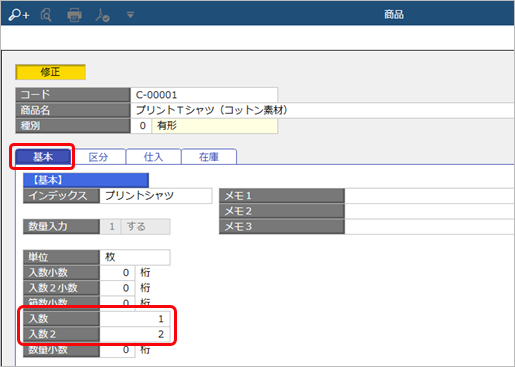
Task: Switch to the 基本 tab
Action: 43,157
